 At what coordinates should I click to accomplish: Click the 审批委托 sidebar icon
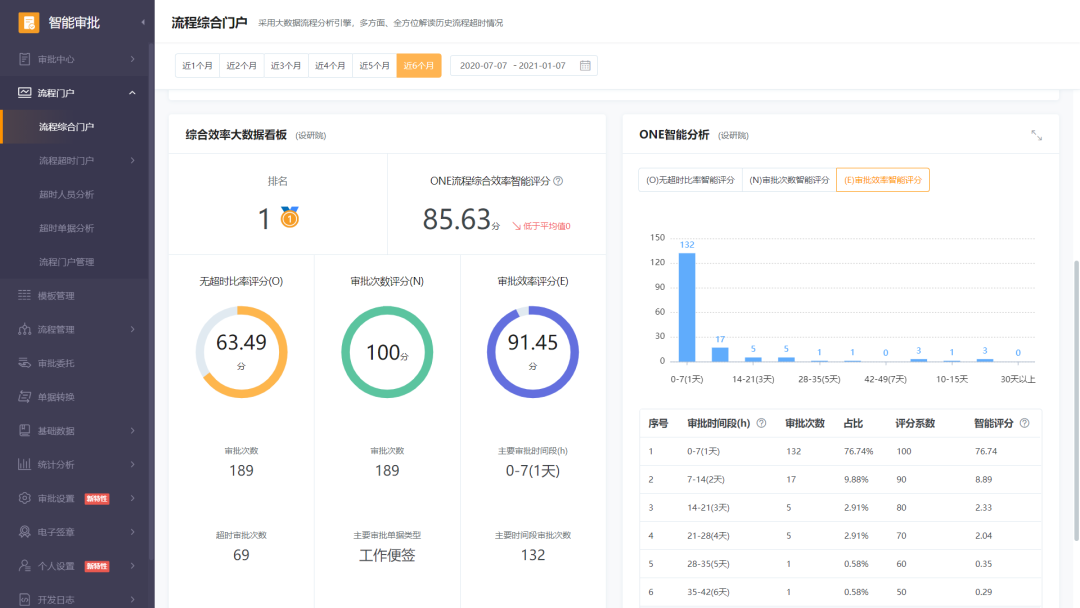point(25,363)
